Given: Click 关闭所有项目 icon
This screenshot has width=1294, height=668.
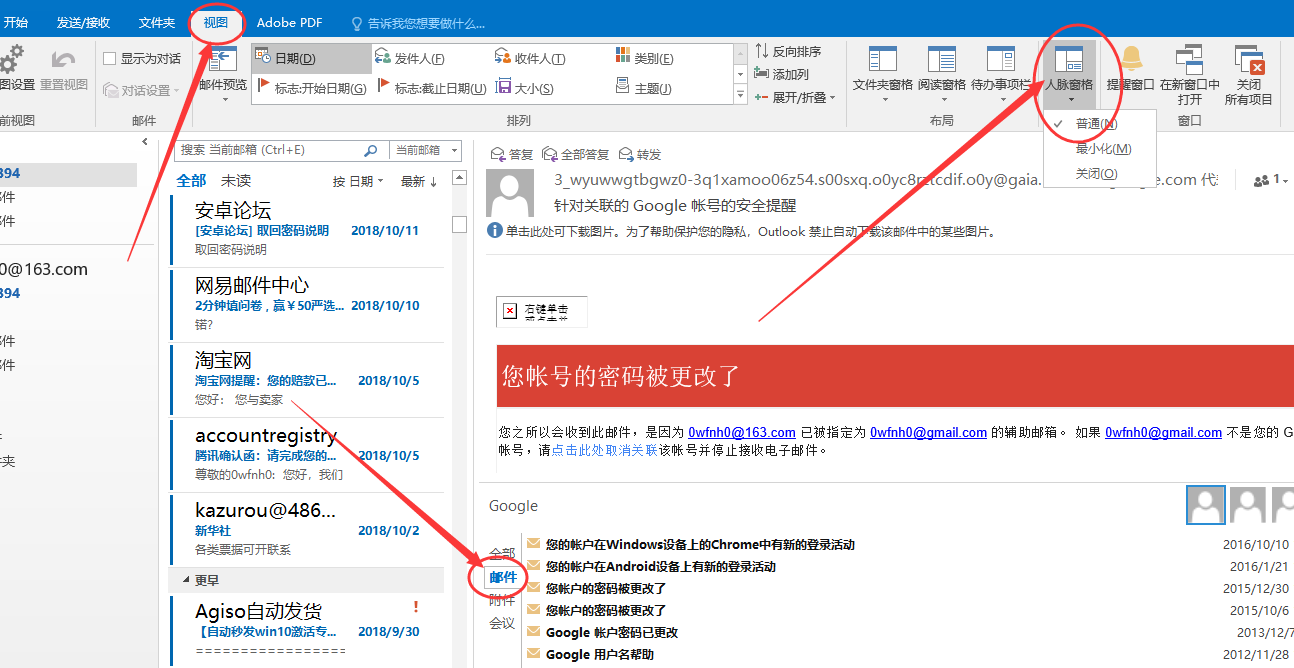Looking at the screenshot, I should coord(1249,59).
